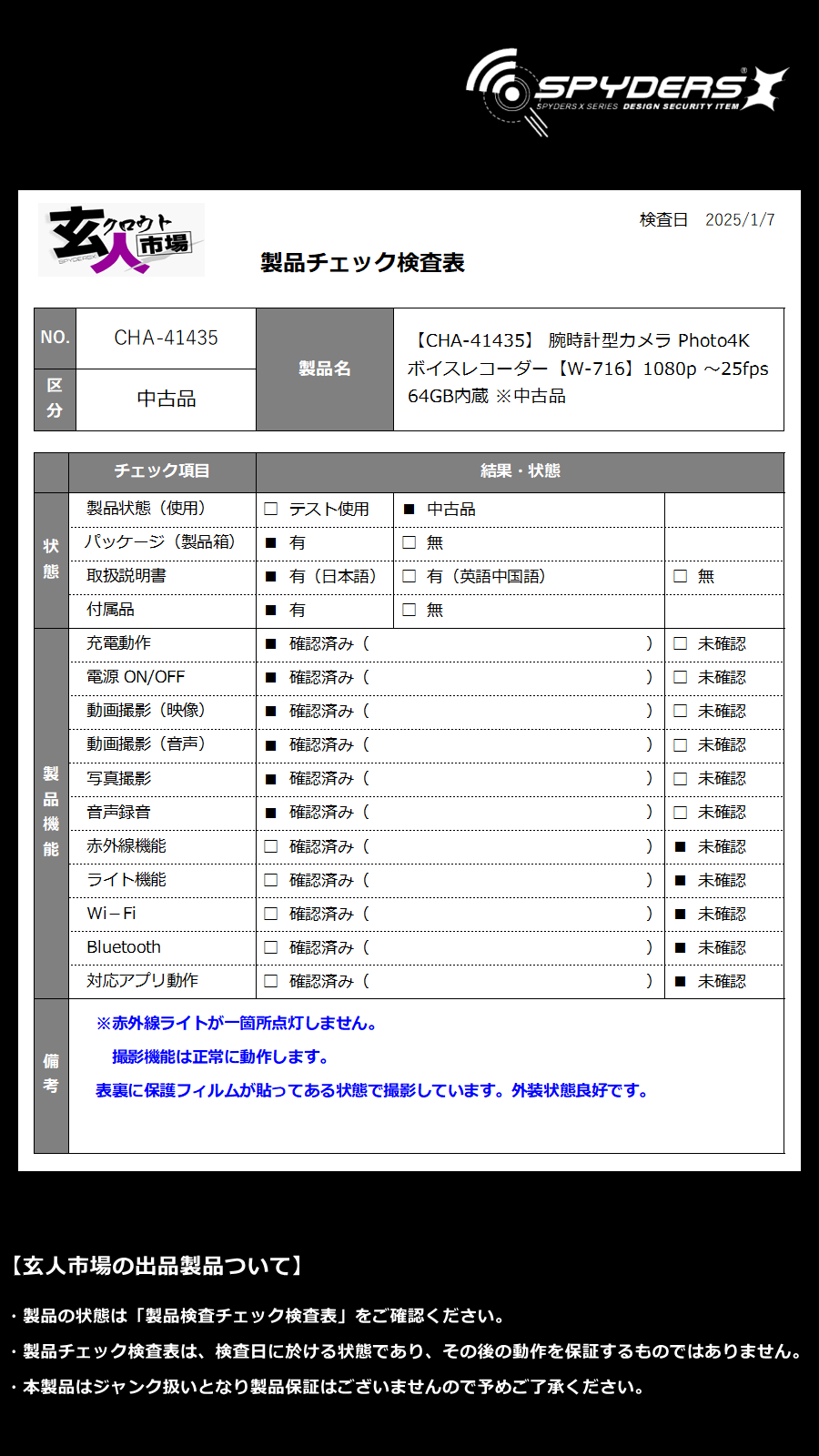Click the 製品検査チェック検査表 confirmation line

coord(258,1316)
